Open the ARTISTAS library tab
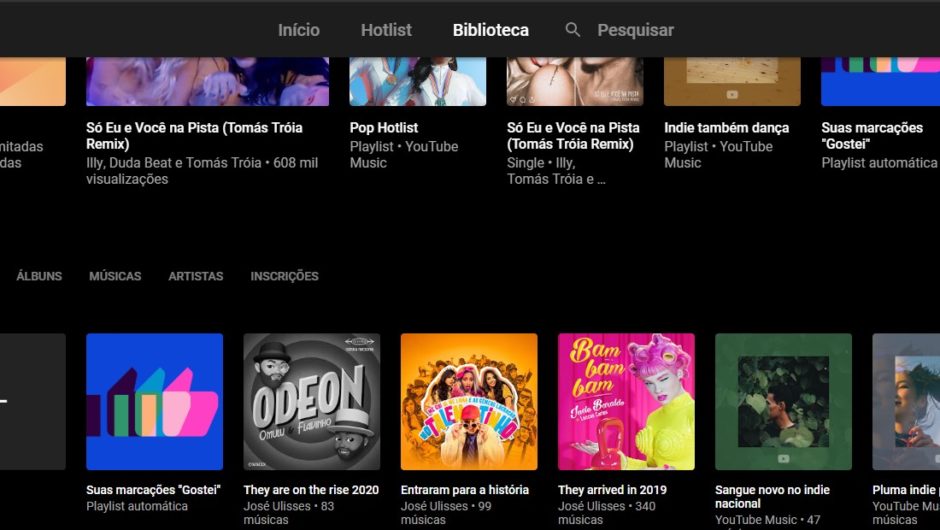The height and width of the screenshot is (530, 940). pos(195,276)
